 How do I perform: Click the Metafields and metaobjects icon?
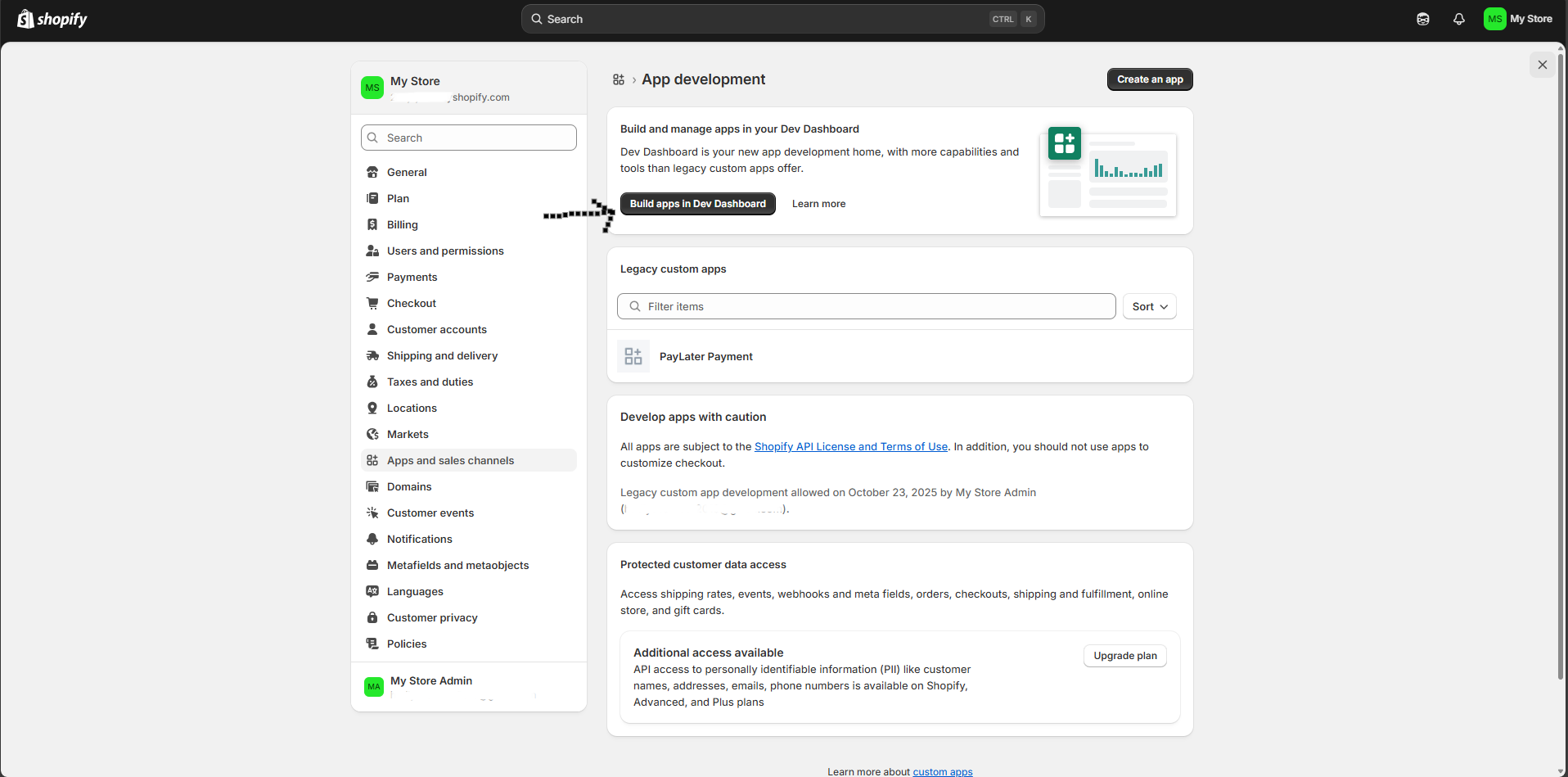pos(372,565)
